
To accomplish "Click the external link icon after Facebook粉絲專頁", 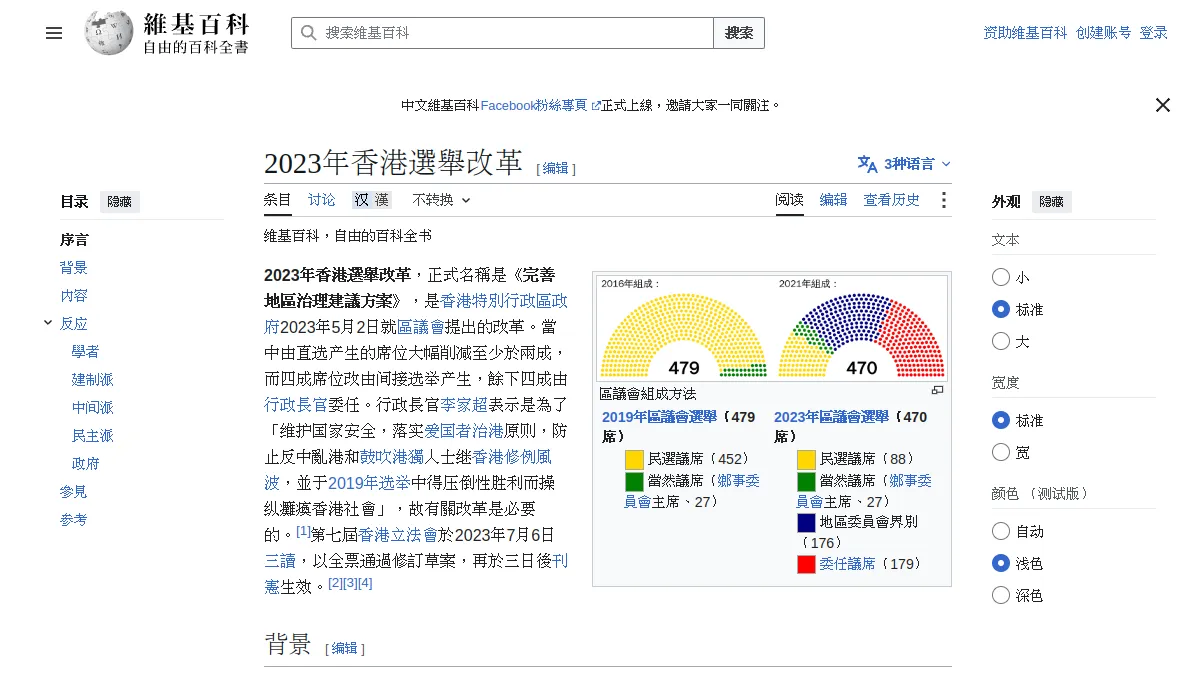I will click(x=596, y=105).
